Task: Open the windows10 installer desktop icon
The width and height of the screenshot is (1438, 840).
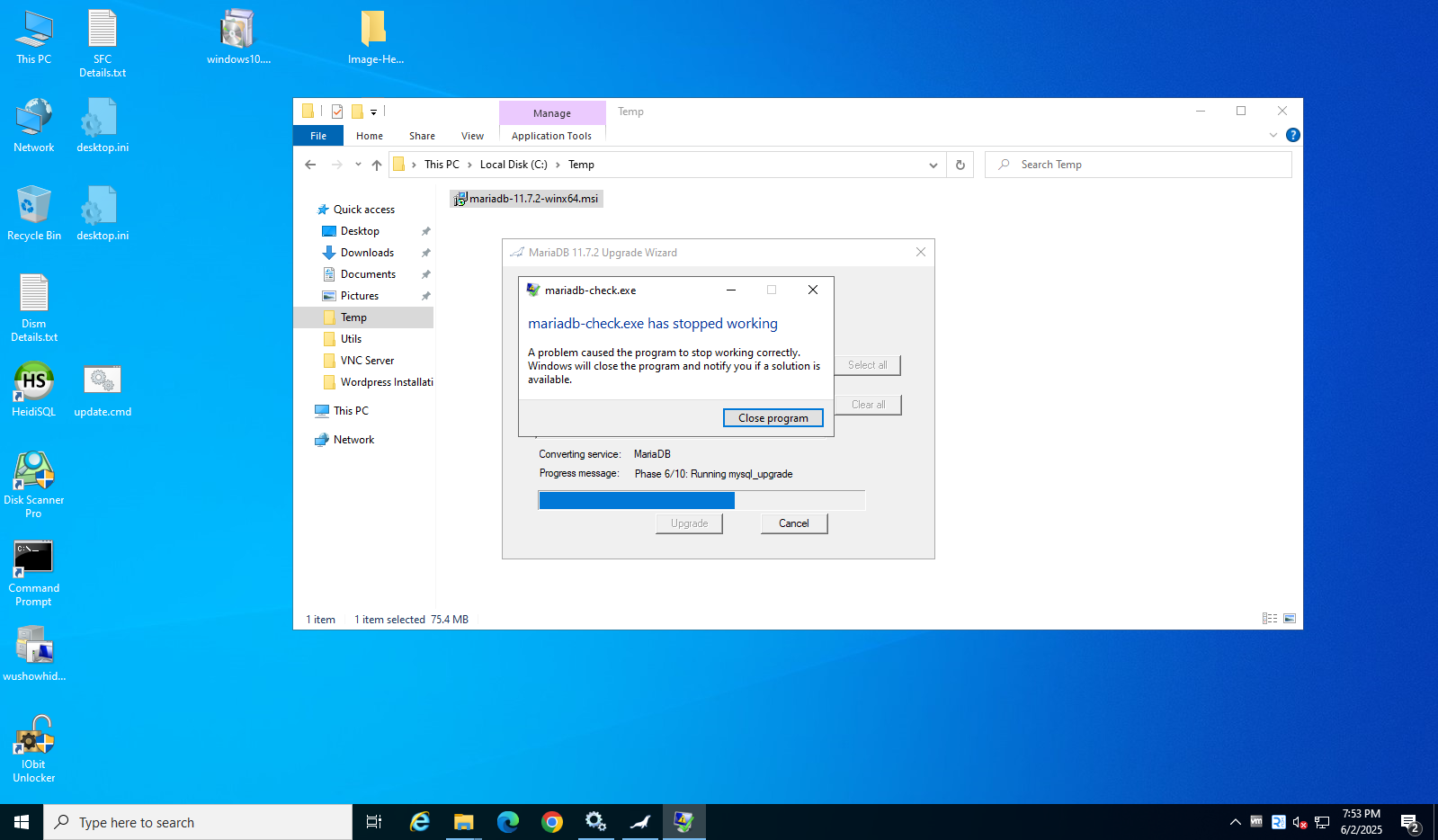Action: (x=238, y=38)
